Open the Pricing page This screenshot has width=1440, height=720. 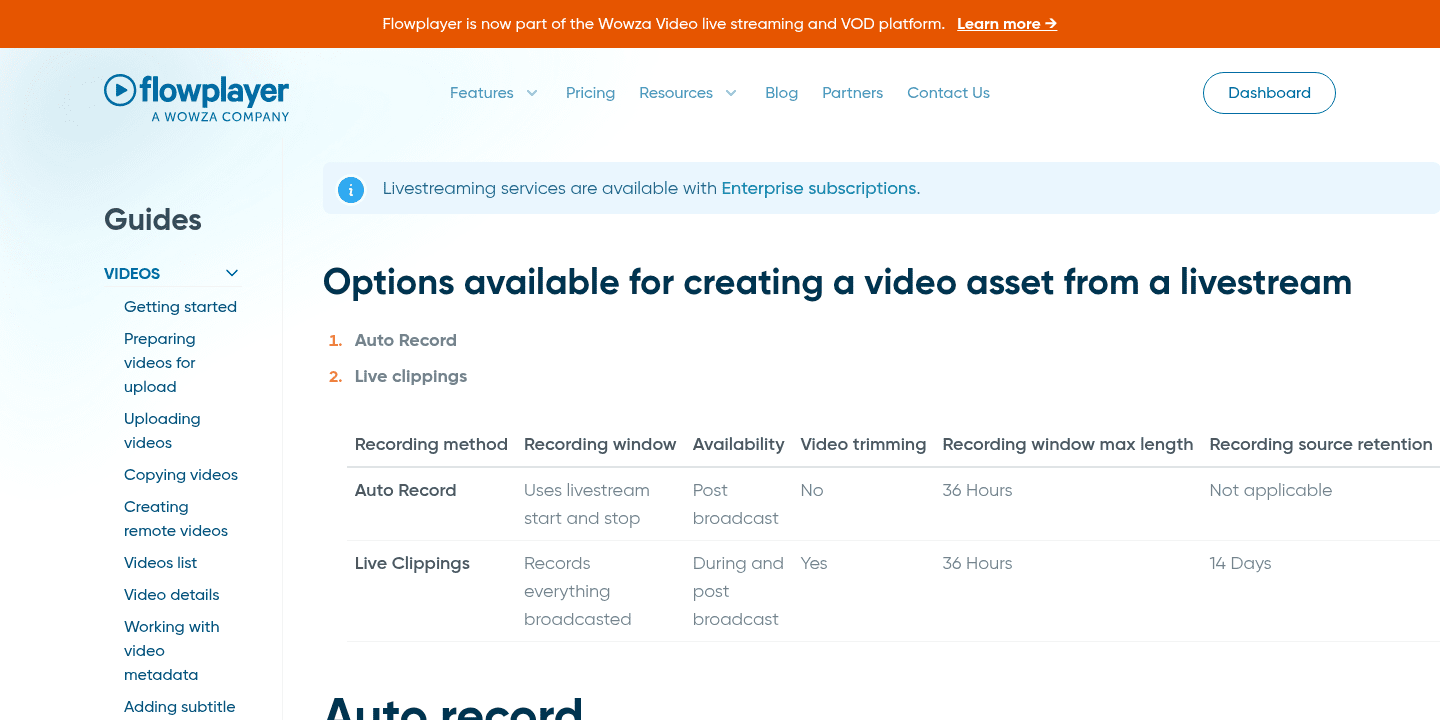[590, 93]
